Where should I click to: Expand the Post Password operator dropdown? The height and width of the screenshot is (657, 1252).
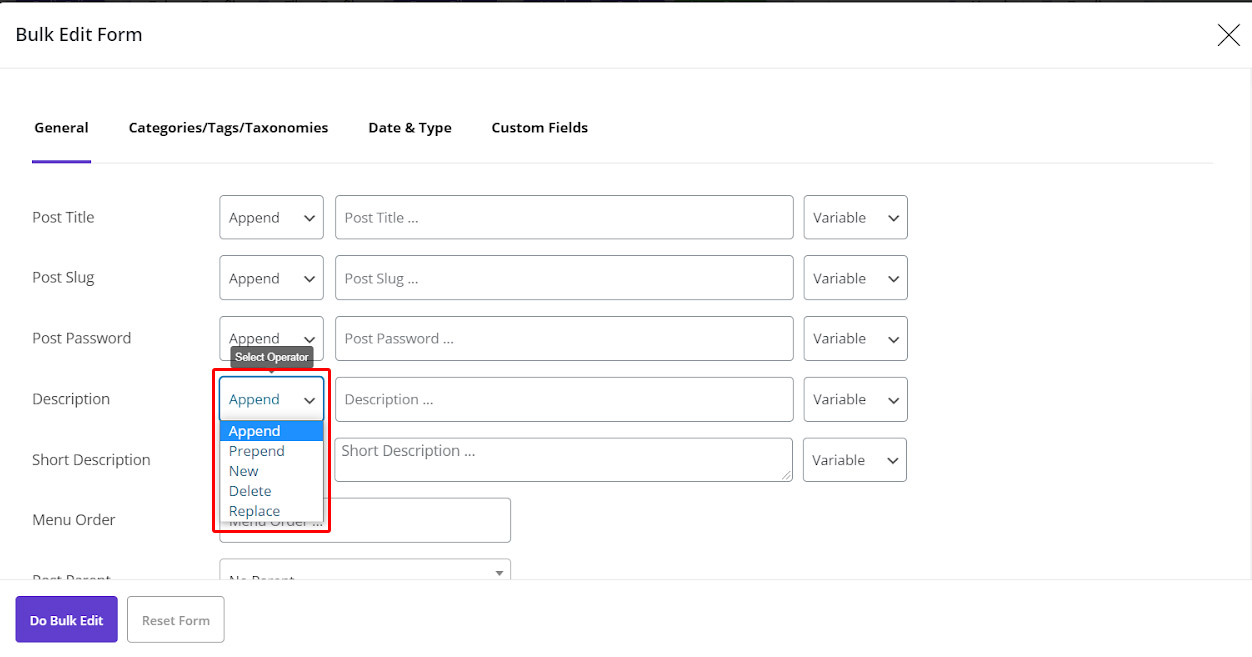point(271,338)
